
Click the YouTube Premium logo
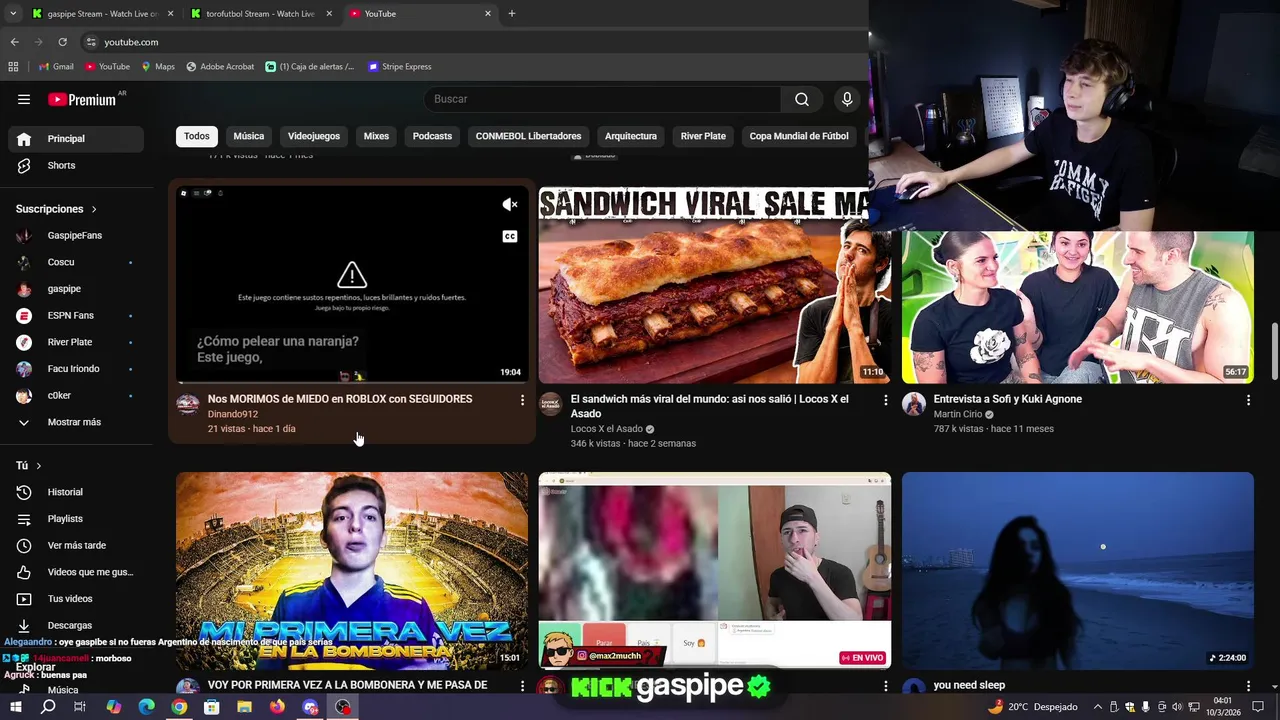(x=82, y=99)
